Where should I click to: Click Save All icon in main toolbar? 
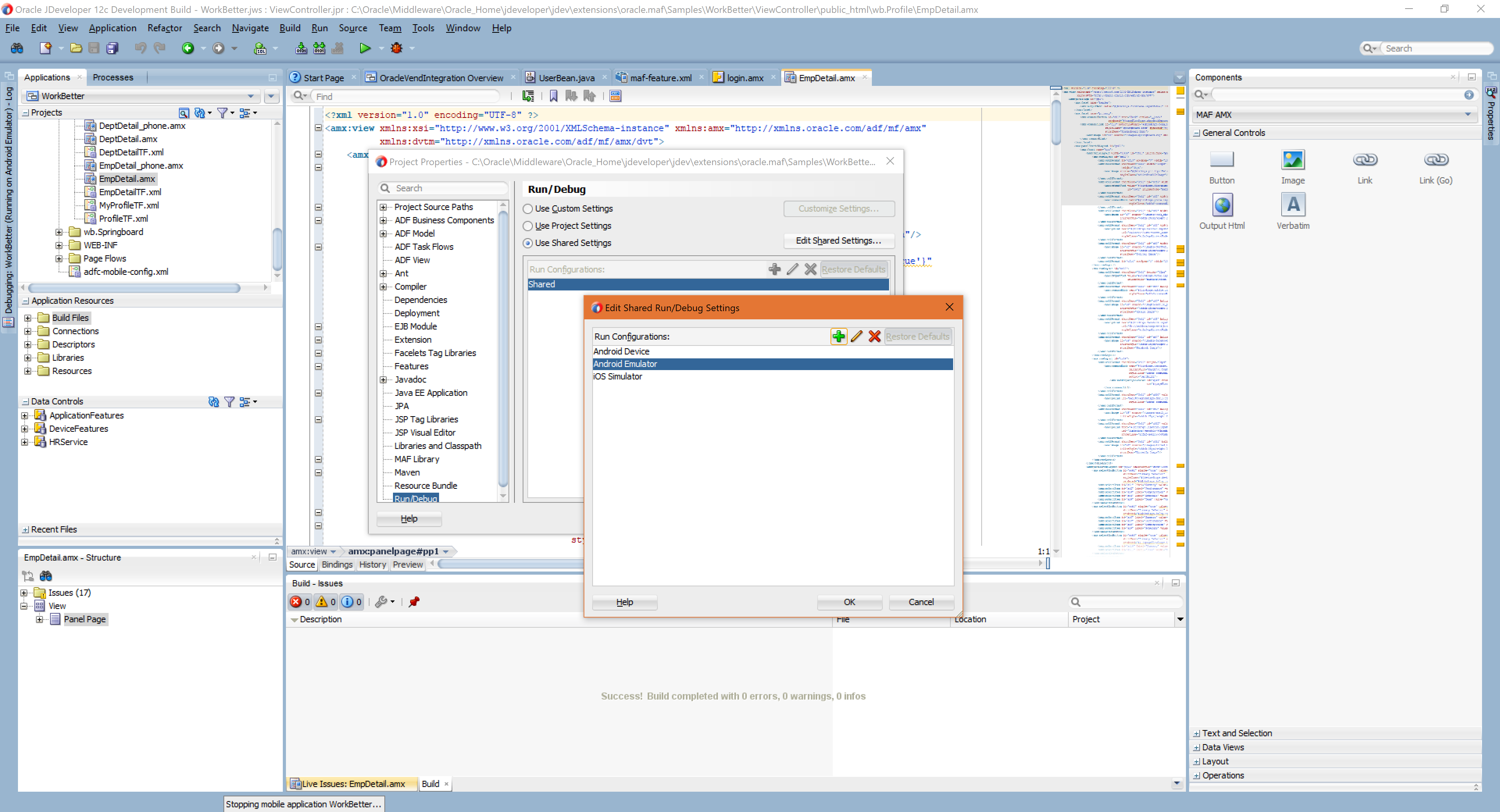pos(112,48)
